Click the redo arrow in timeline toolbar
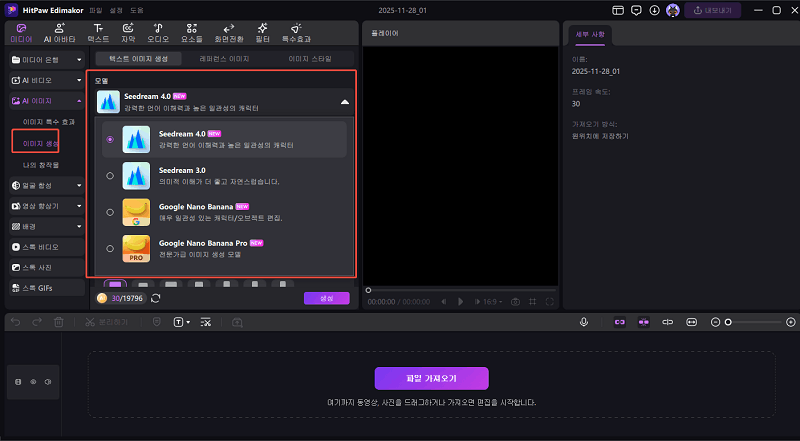Image resolution: width=800 pixels, height=441 pixels. 37,322
